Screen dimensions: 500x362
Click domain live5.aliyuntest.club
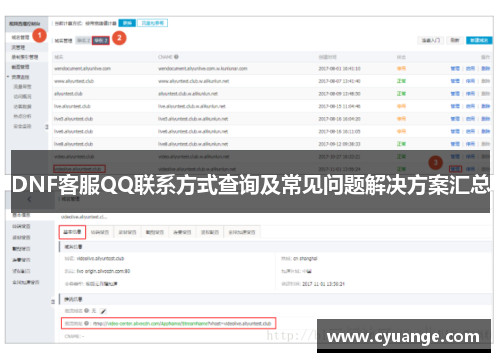74,119
